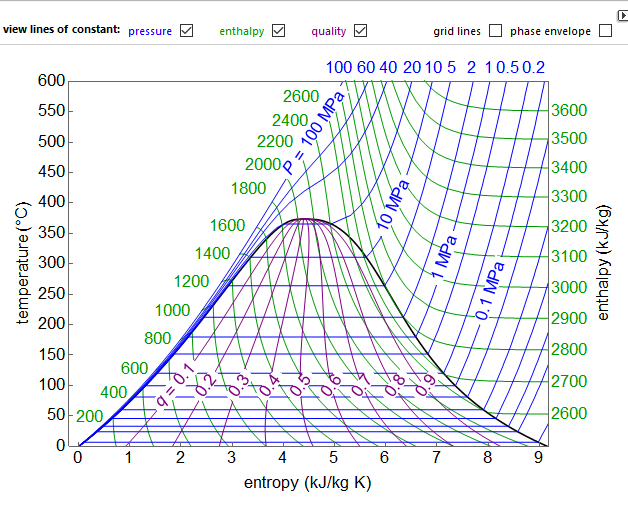Click the '10 MPa' isobar label
Viewport: 628px width, 506px height.
(x=392, y=207)
